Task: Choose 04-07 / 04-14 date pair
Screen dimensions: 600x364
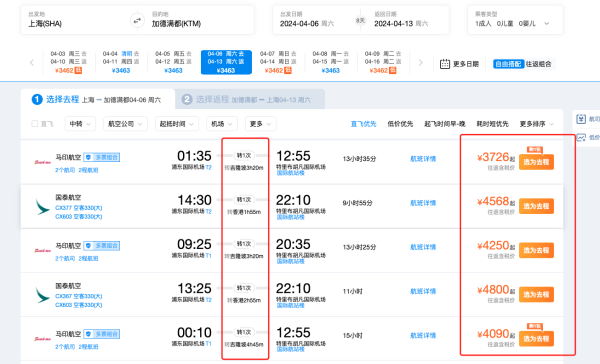Action: coord(278,62)
